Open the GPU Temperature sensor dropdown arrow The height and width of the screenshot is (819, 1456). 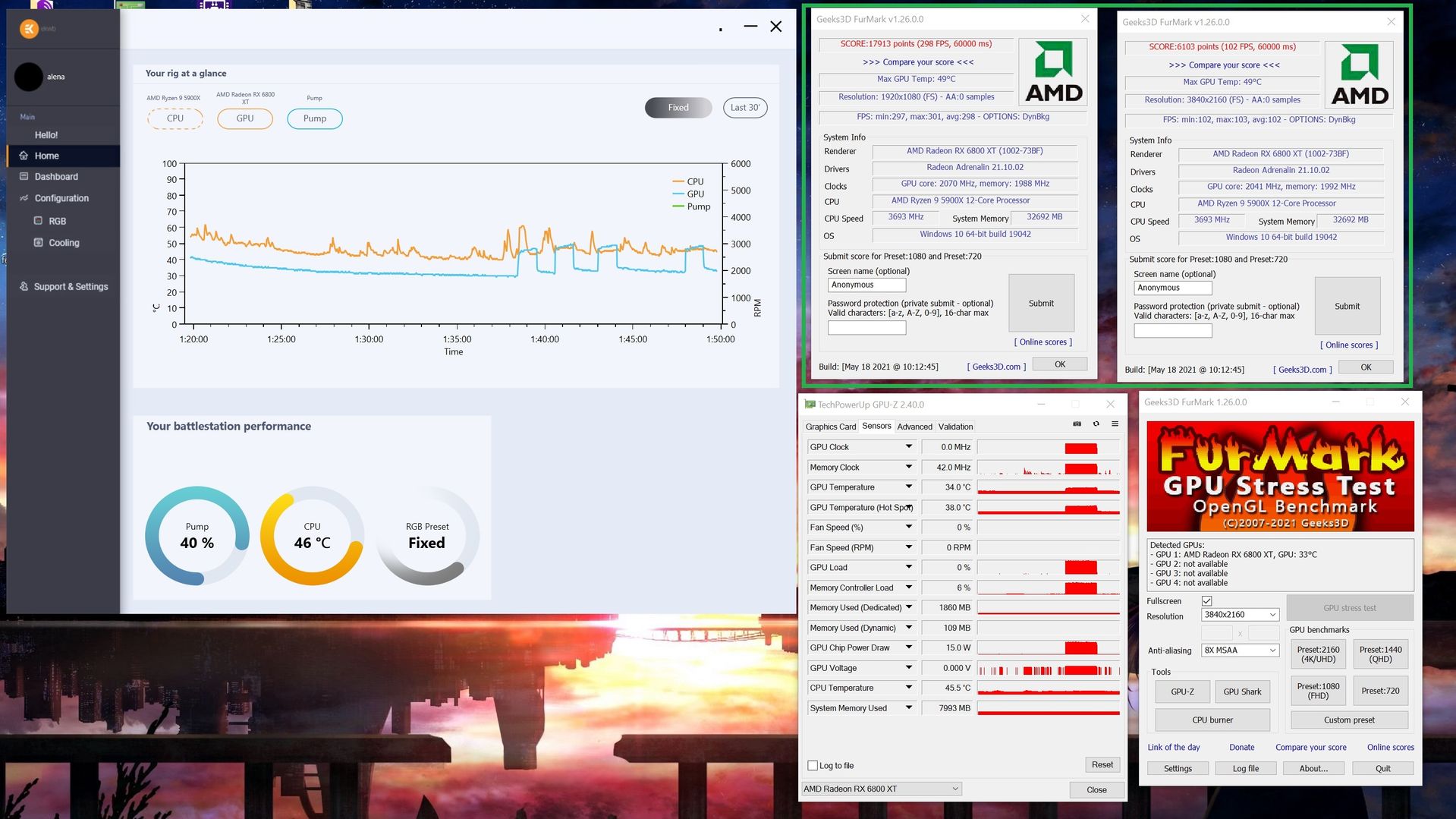pos(908,487)
